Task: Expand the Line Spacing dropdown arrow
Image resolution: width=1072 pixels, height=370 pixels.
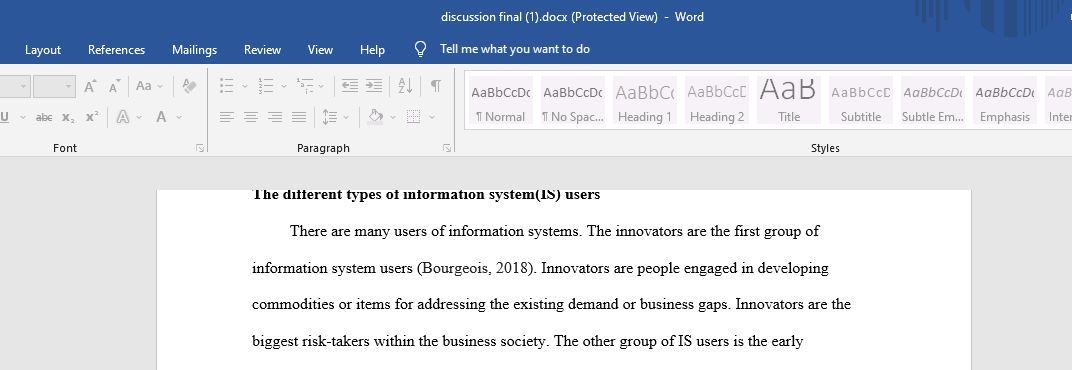Action: [346, 117]
